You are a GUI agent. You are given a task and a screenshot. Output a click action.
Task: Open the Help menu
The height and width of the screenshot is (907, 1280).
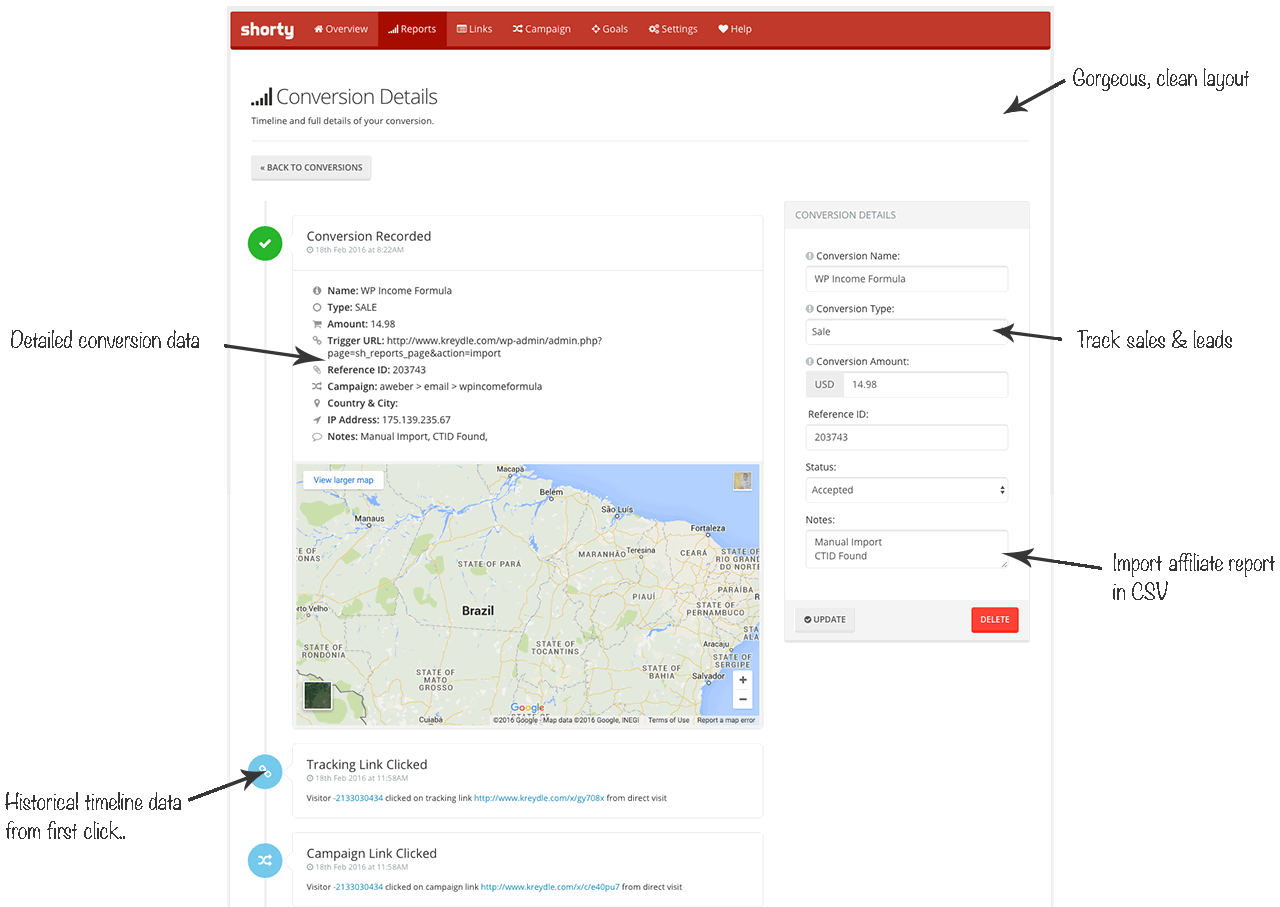point(735,29)
